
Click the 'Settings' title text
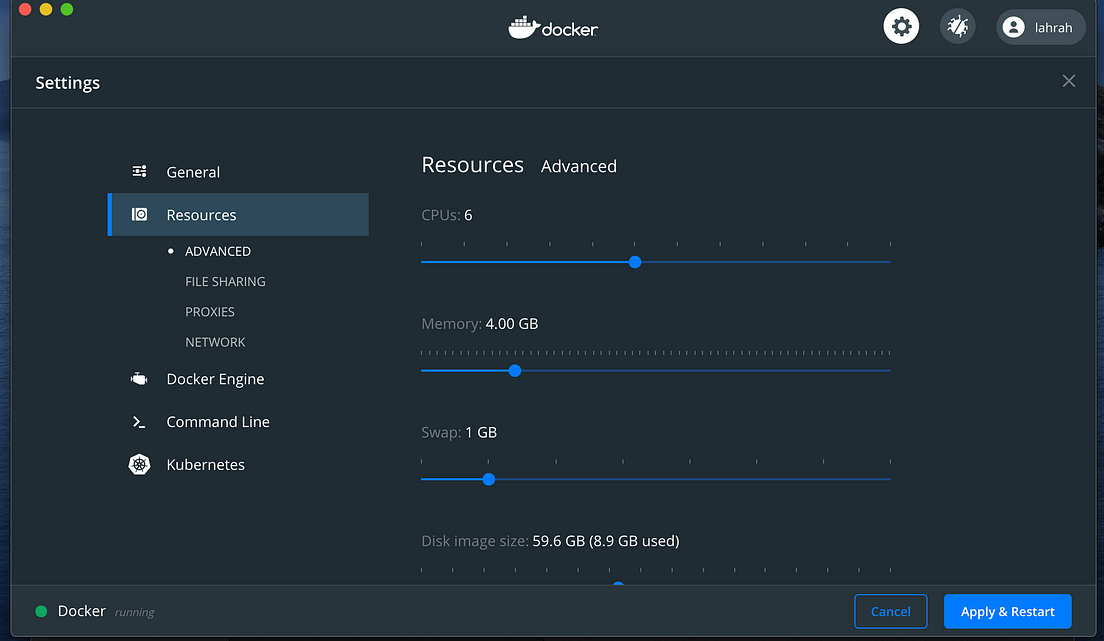(68, 83)
